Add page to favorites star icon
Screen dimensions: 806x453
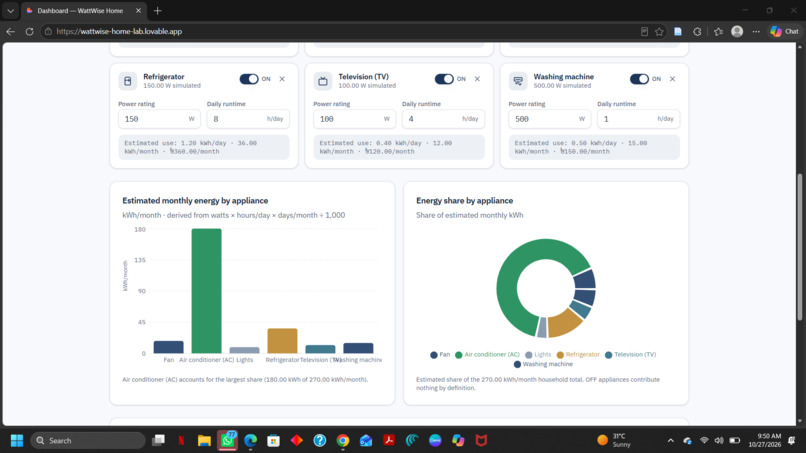tap(659, 31)
